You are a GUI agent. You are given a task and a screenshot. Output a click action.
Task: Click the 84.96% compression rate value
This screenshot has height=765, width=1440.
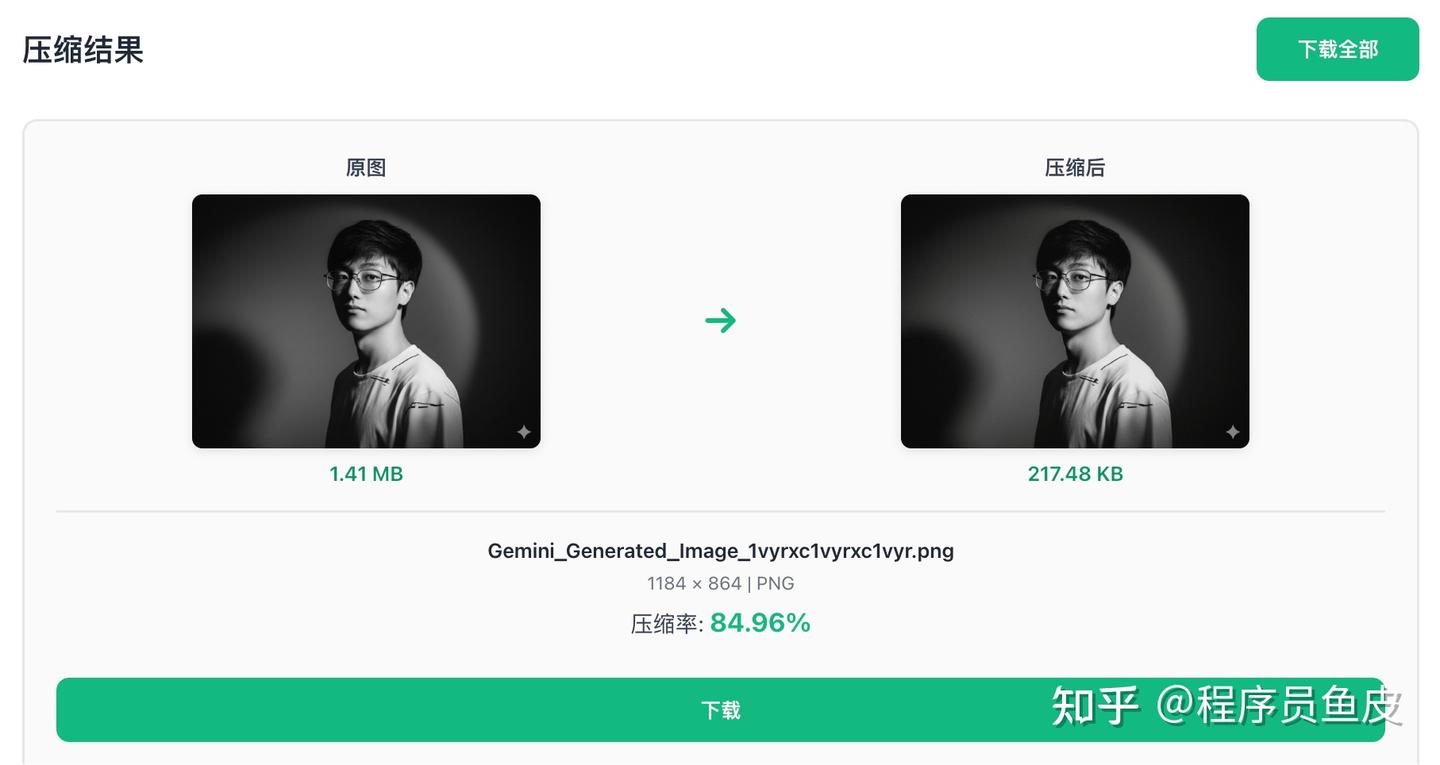point(760,623)
